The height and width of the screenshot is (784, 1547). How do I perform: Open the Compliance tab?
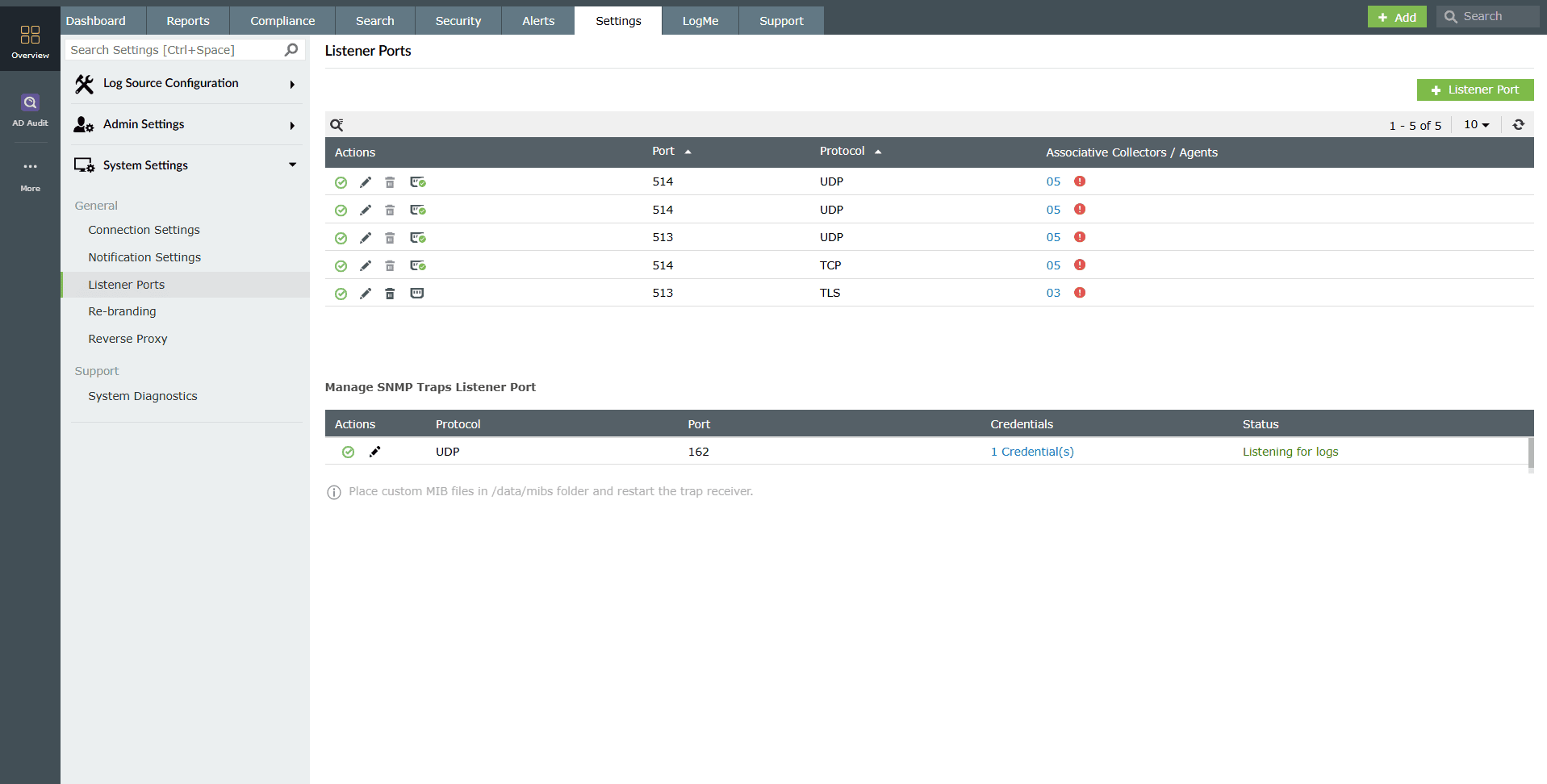tap(282, 20)
